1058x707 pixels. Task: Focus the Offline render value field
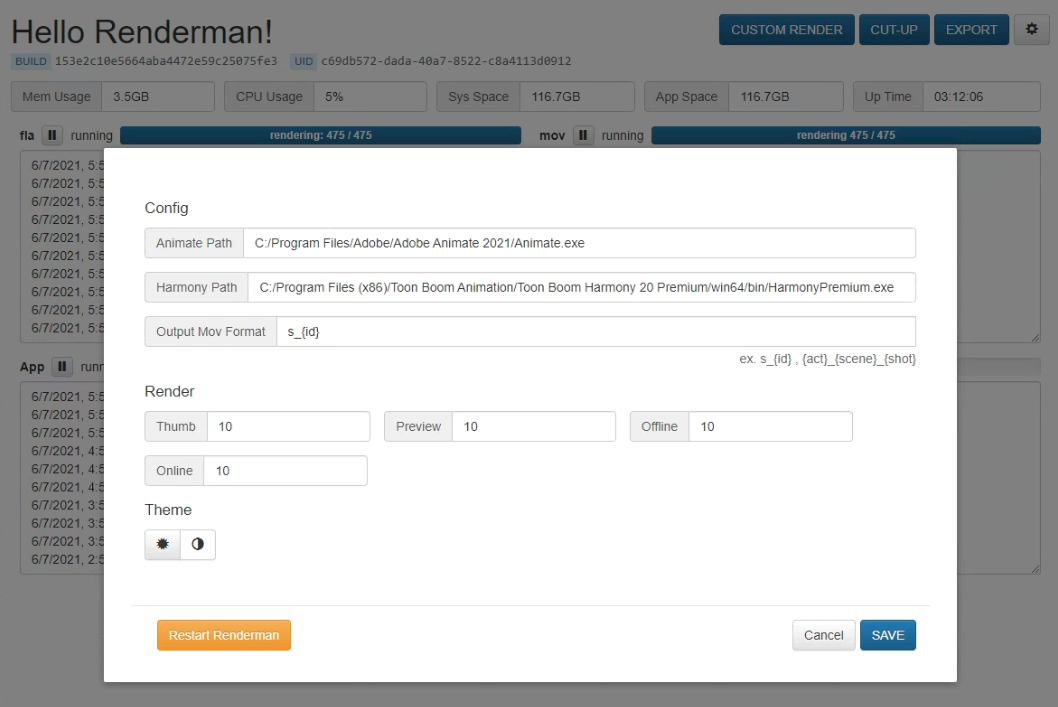(x=770, y=427)
